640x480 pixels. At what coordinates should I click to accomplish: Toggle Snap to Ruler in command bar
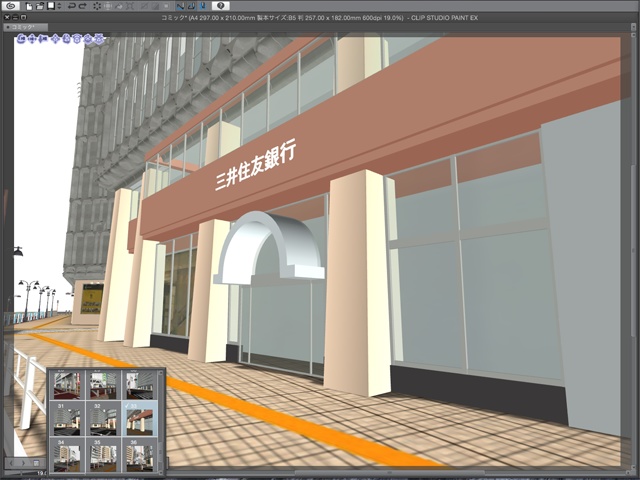click(180, 6)
